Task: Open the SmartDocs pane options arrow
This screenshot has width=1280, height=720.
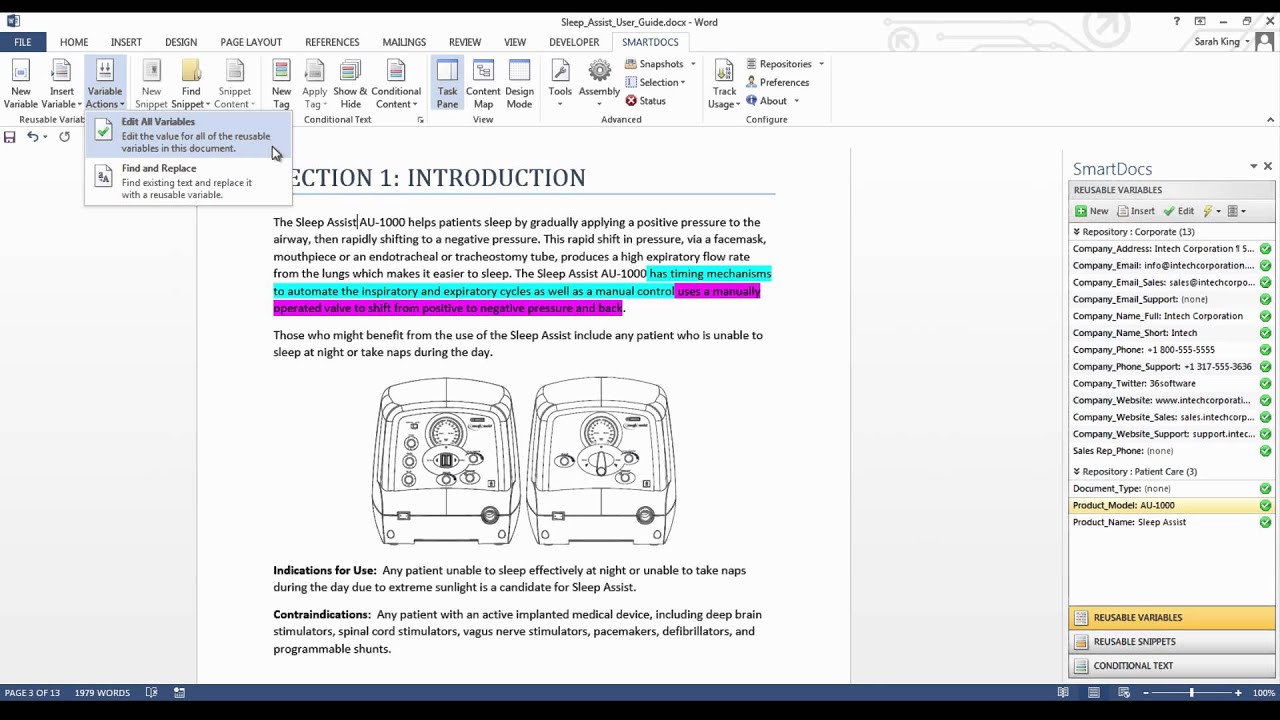Action: [1253, 167]
